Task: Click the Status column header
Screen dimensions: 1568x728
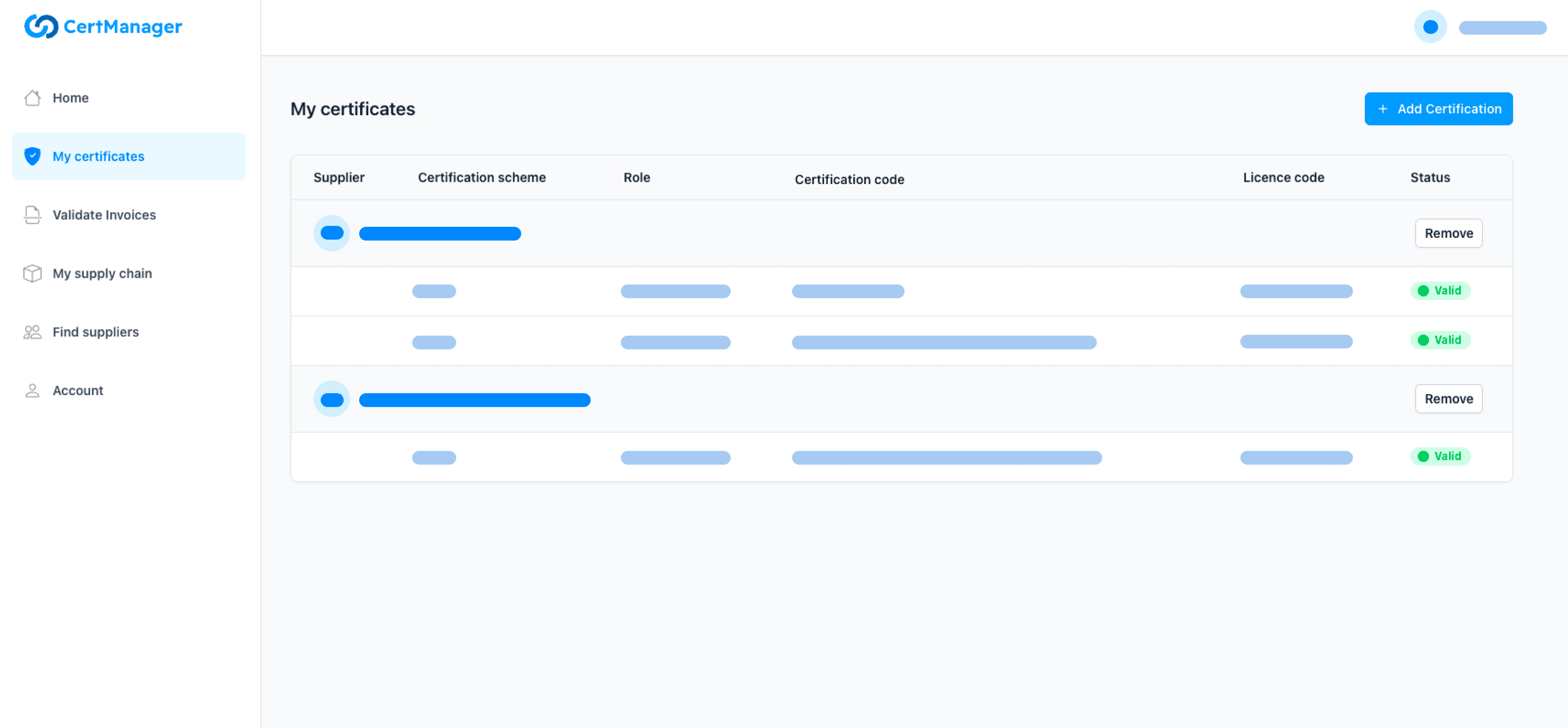Action: coord(1430,178)
